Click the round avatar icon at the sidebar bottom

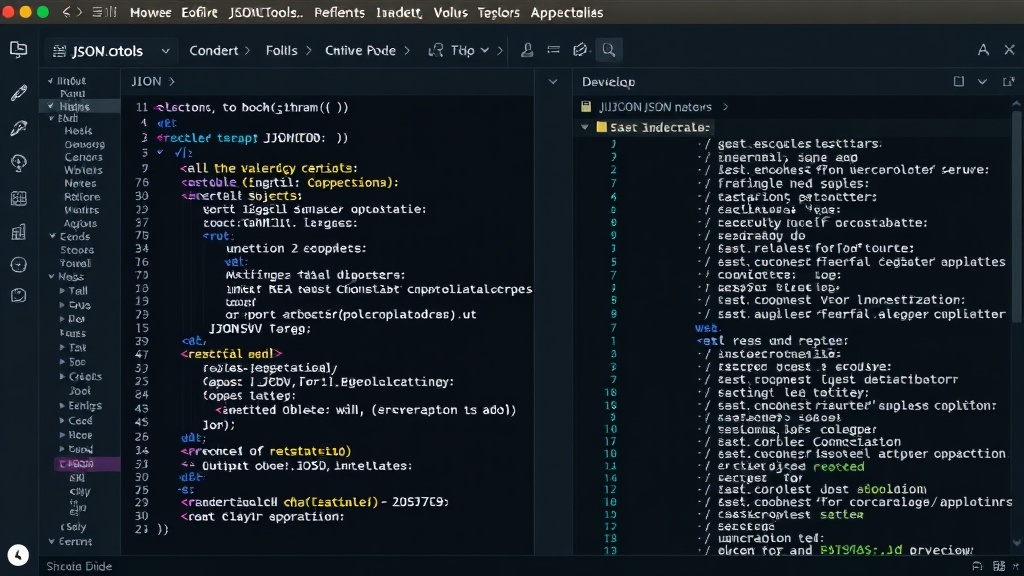[18, 555]
